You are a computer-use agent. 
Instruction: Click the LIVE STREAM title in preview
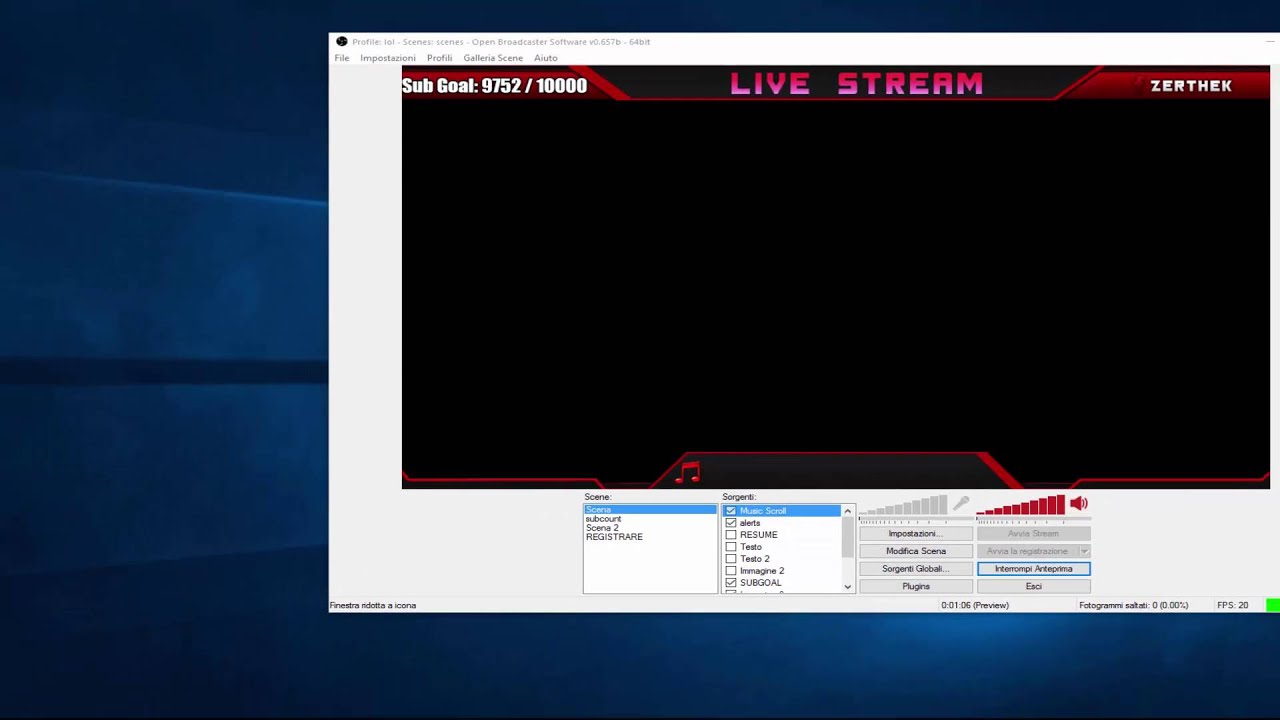click(857, 84)
